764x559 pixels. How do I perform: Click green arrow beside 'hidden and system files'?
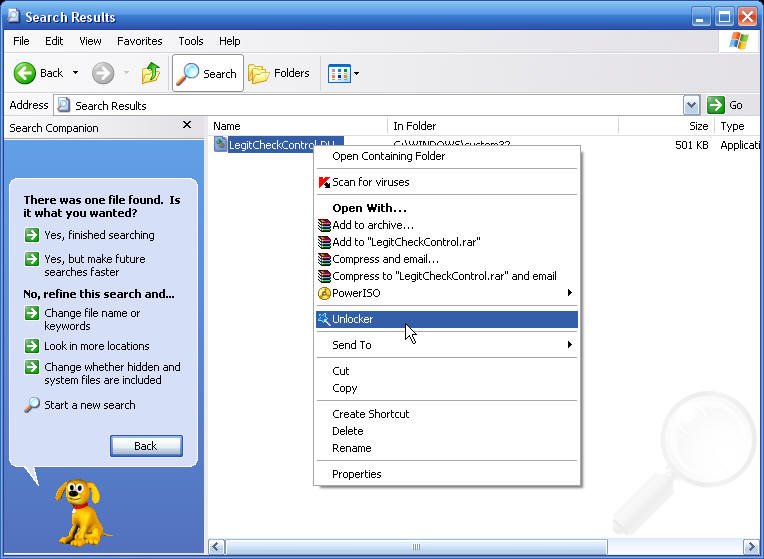coord(32,366)
